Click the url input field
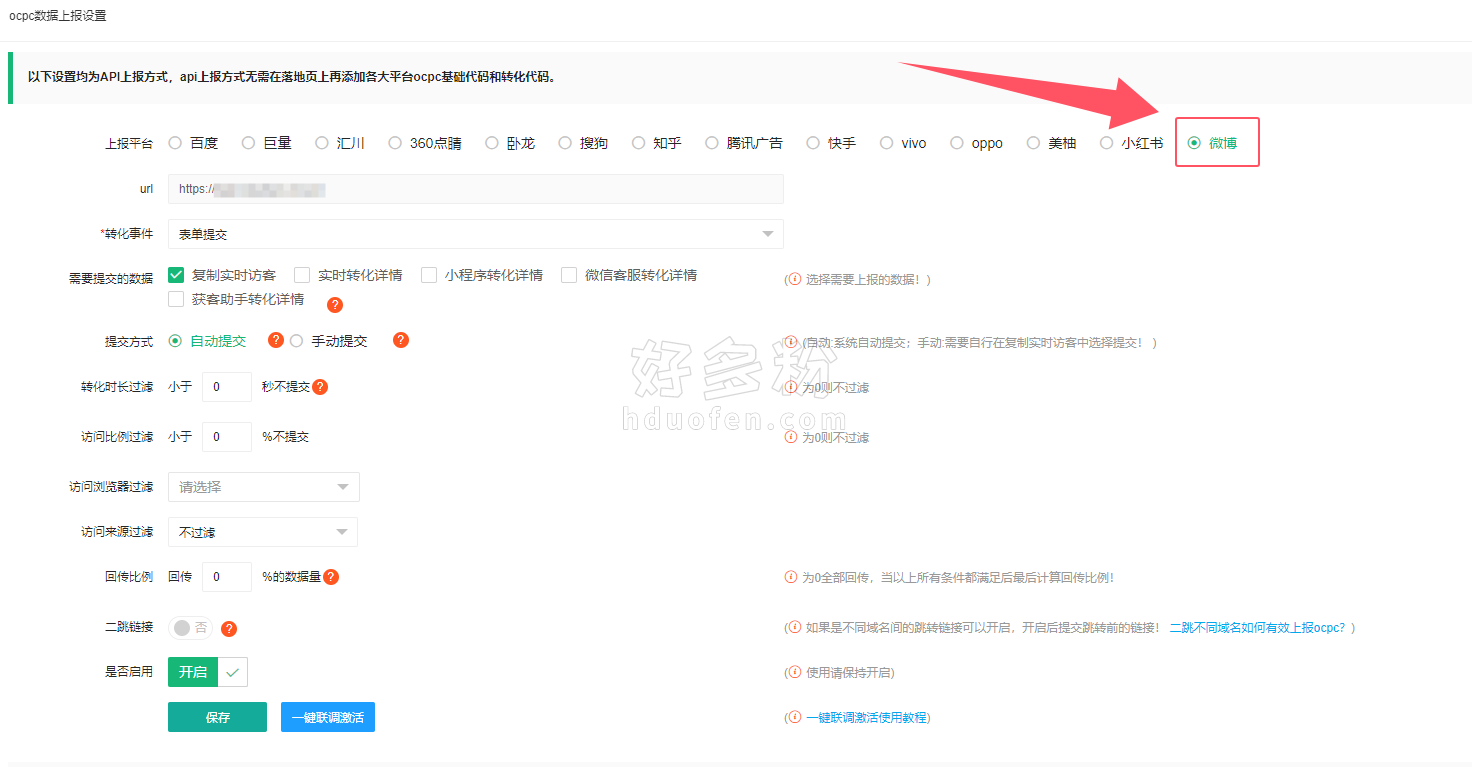1472x767 pixels. click(x=476, y=189)
